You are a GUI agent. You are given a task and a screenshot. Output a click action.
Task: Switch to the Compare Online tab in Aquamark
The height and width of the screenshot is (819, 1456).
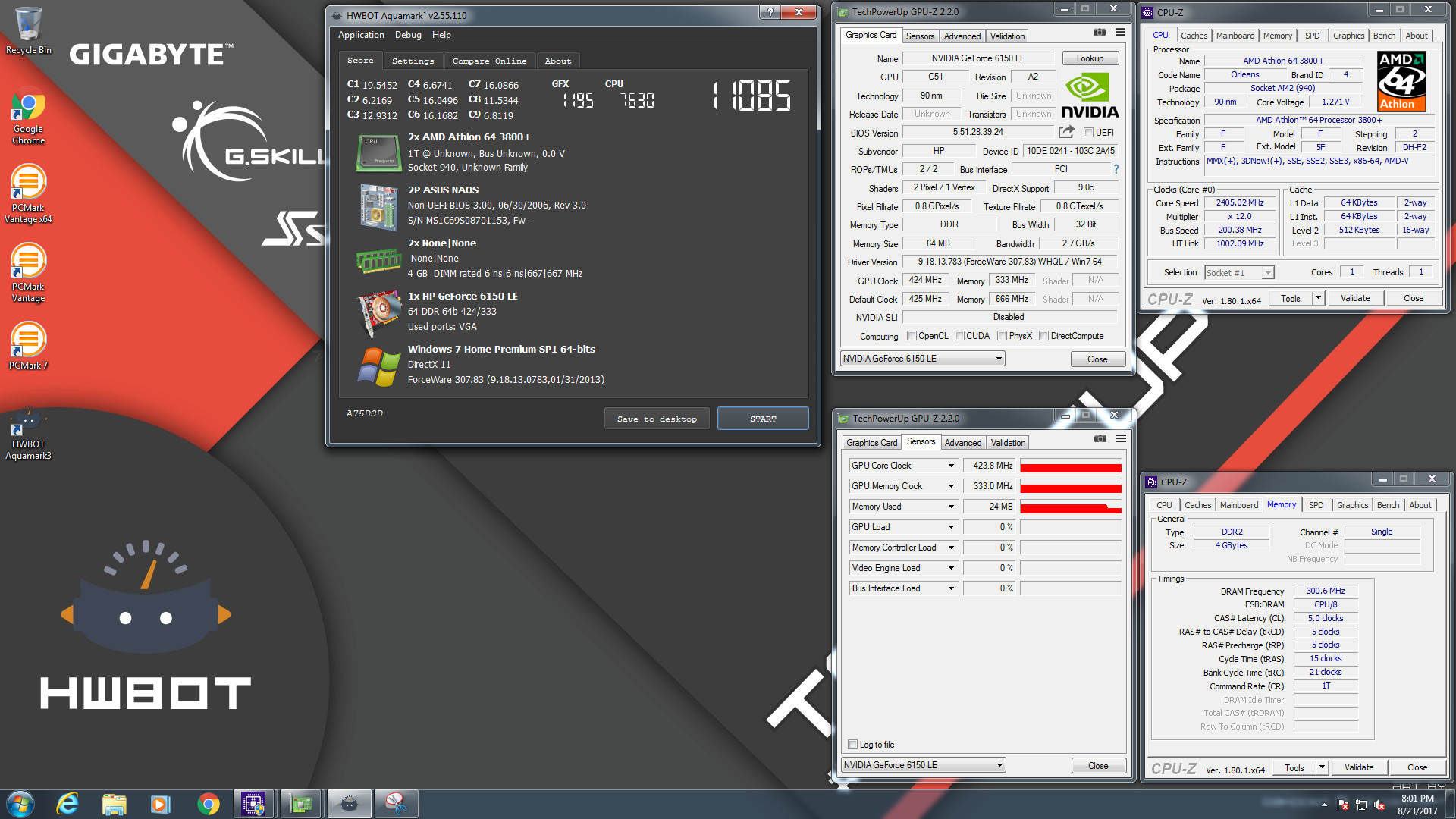(489, 61)
